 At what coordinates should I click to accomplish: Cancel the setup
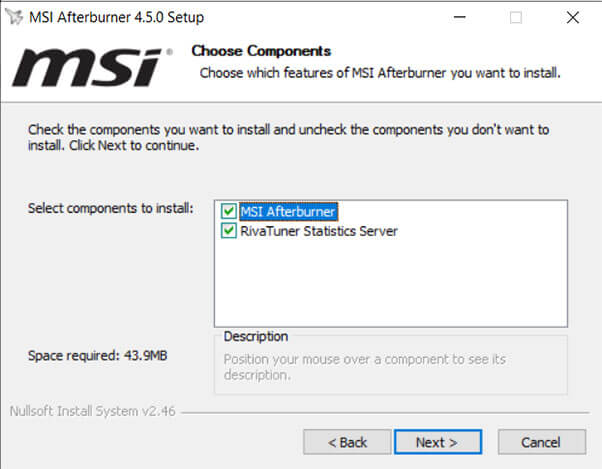[x=542, y=442]
